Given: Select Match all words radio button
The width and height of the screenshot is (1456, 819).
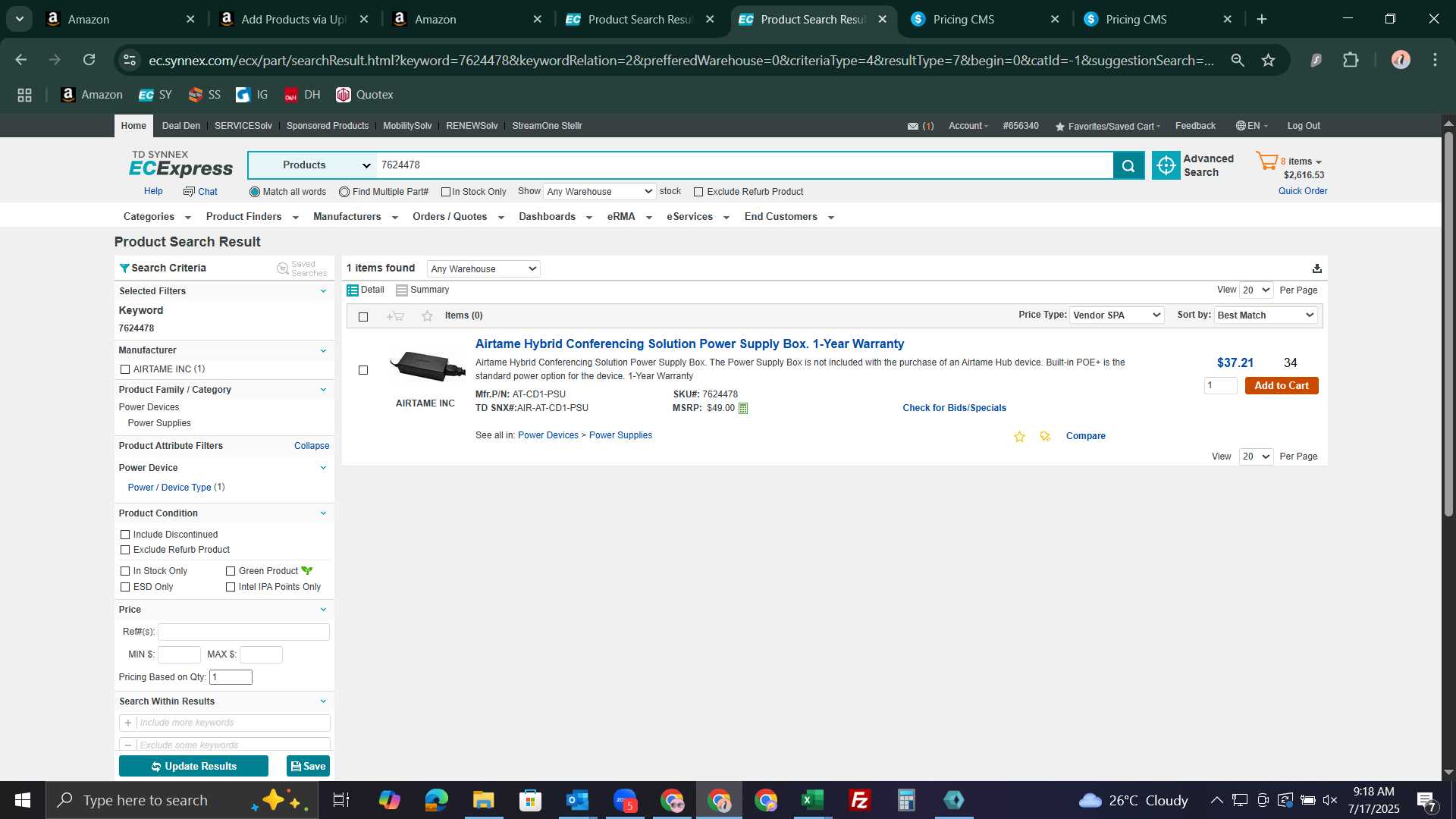Looking at the screenshot, I should [255, 192].
